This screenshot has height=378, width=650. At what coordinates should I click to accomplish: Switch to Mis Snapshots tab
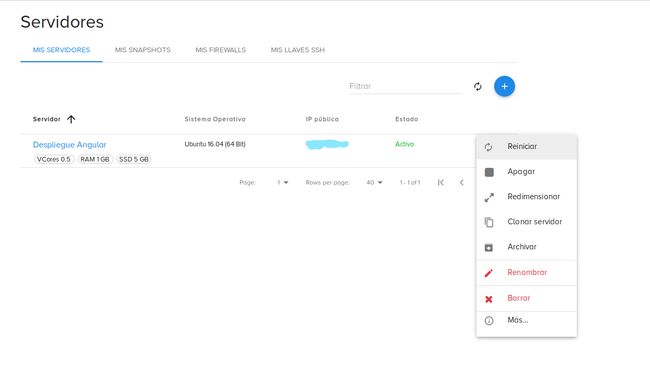(x=143, y=50)
